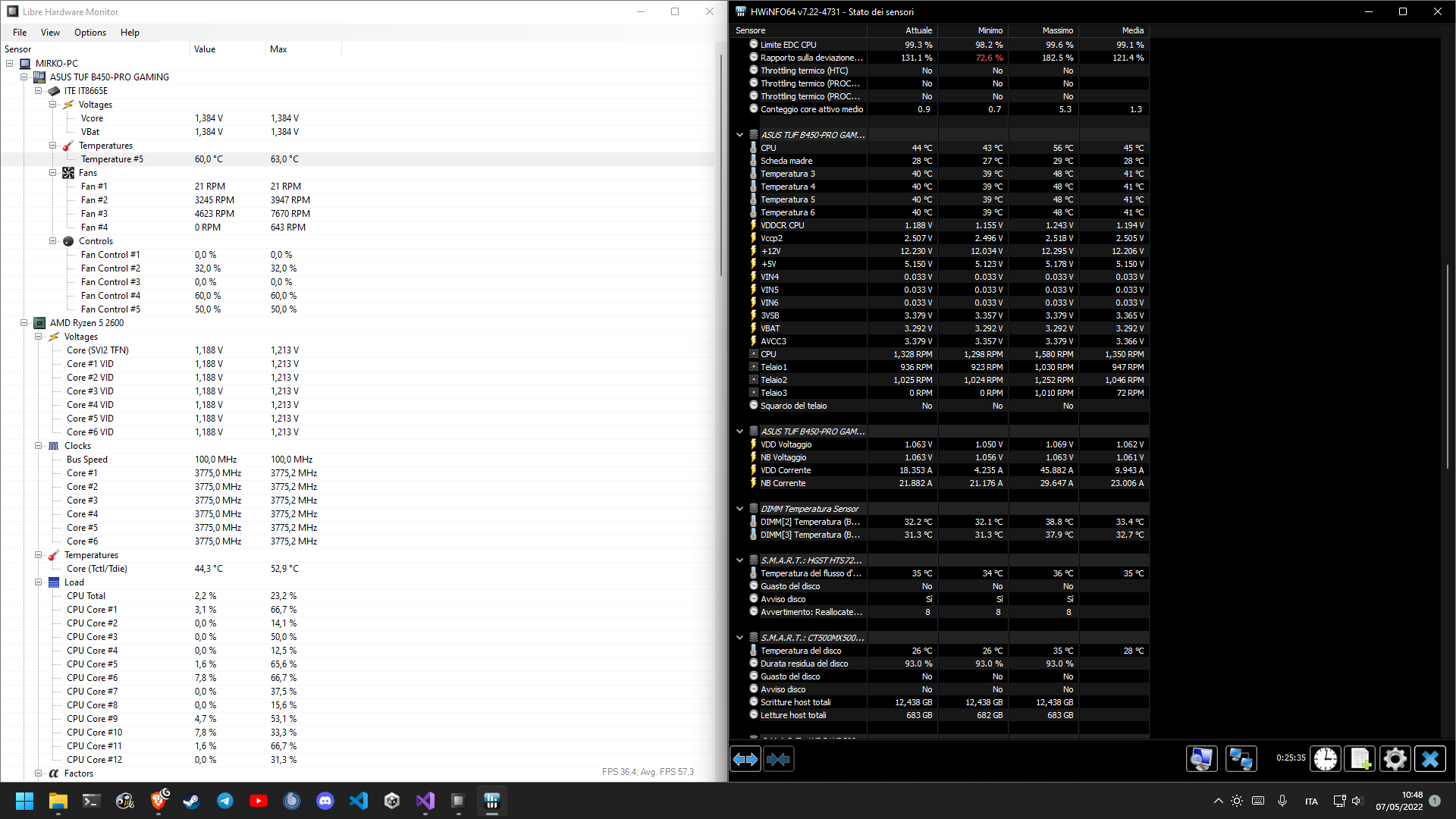Reset timers using the clock icon
1456x819 pixels.
pyautogui.click(x=1325, y=758)
